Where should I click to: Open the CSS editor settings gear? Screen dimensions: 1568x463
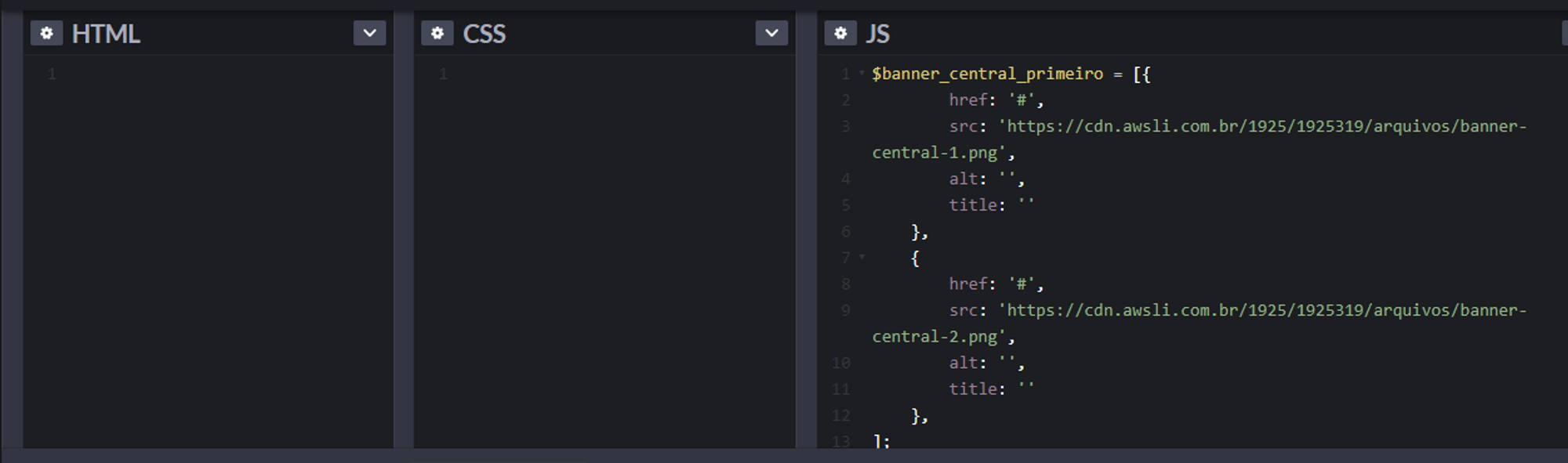pyautogui.click(x=437, y=34)
